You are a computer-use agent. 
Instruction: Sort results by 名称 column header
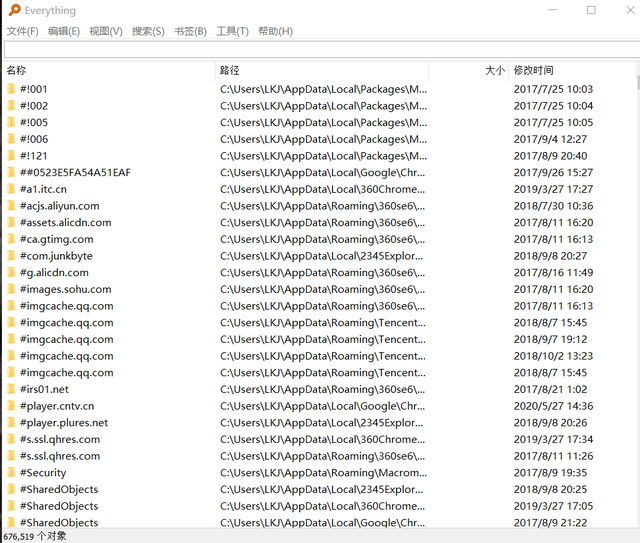109,70
